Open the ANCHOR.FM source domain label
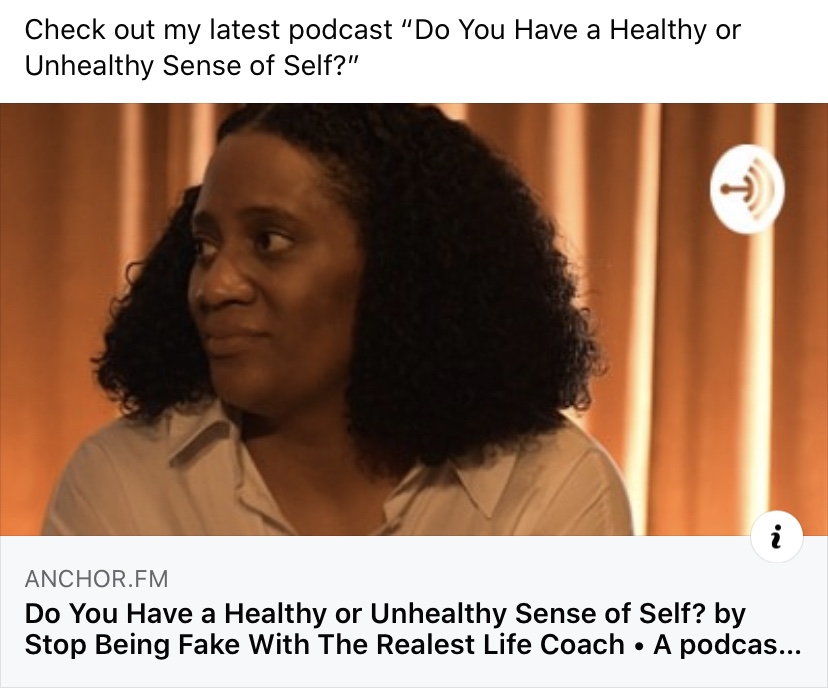The height and width of the screenshot is (699, 828). (x=97, y=579)
